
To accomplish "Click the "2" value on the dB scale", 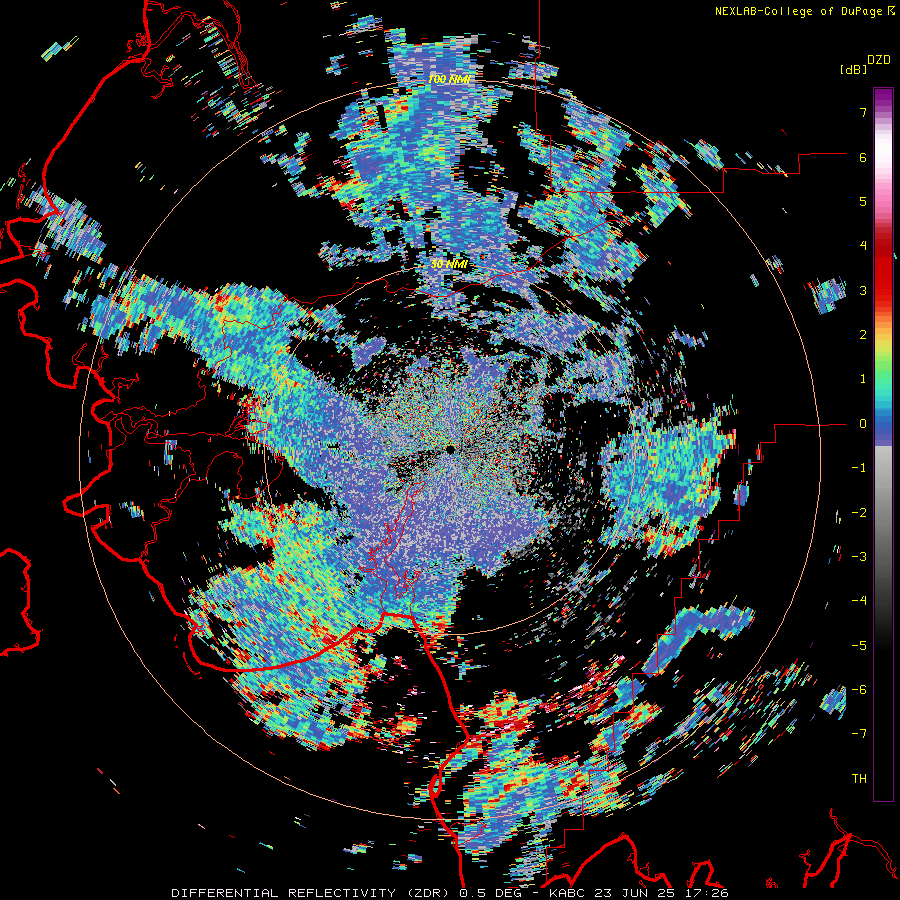I will click(x=863, y=335).
